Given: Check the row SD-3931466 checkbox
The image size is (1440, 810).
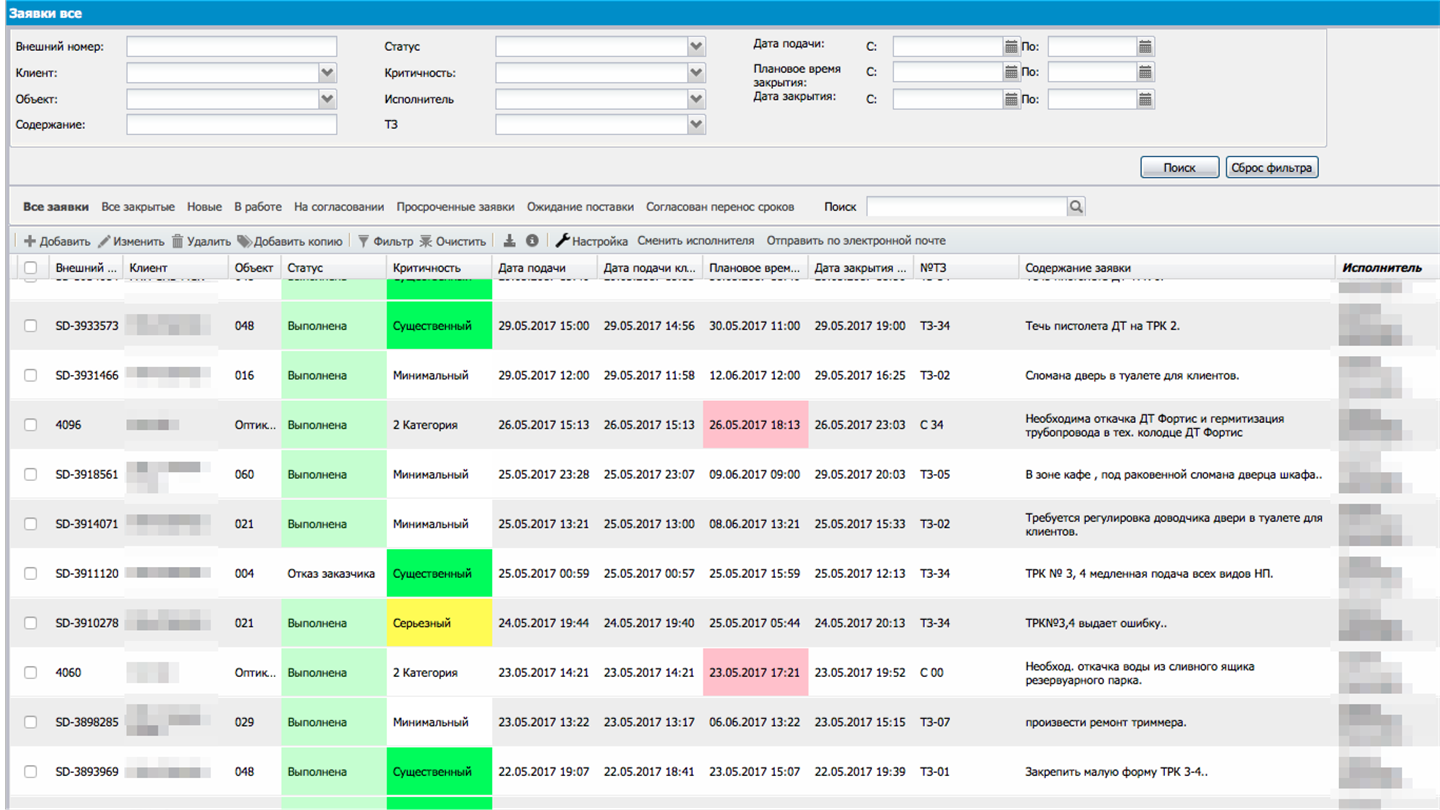Looking at the screenshot, I should pos(30,376).
